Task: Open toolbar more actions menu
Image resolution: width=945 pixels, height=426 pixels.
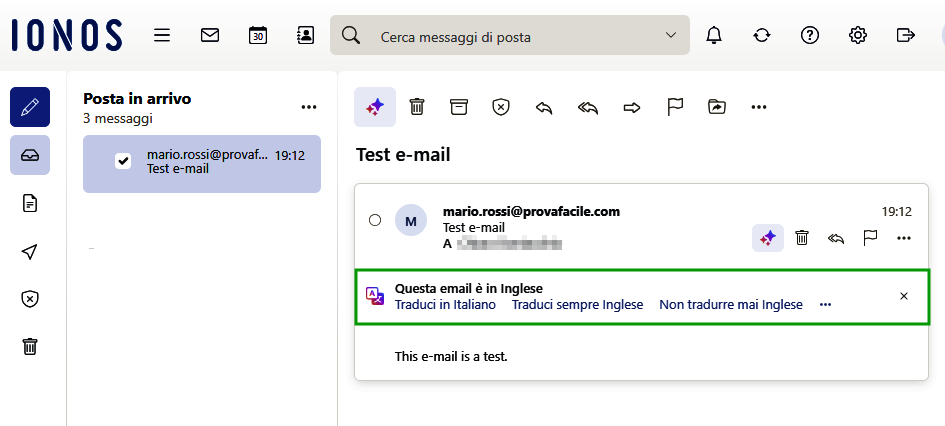Action: 759,107
